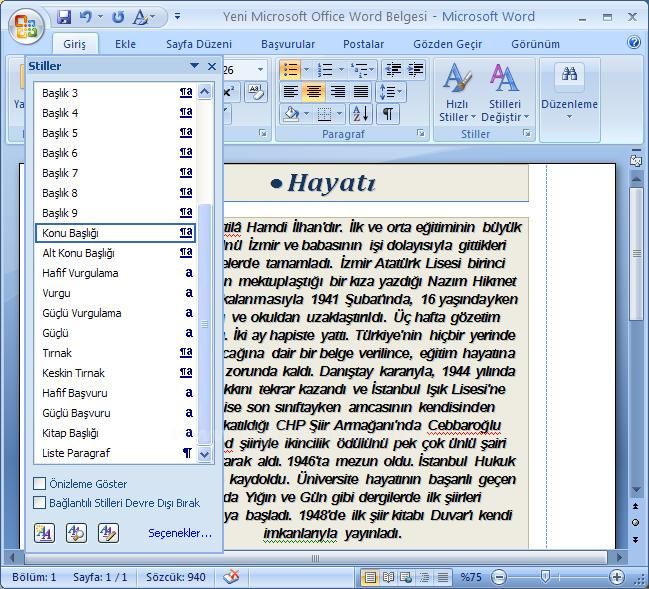This screenshot has width=649, height=589.
Task: Open the Office Button menu
Action: [x=26, y=26]
